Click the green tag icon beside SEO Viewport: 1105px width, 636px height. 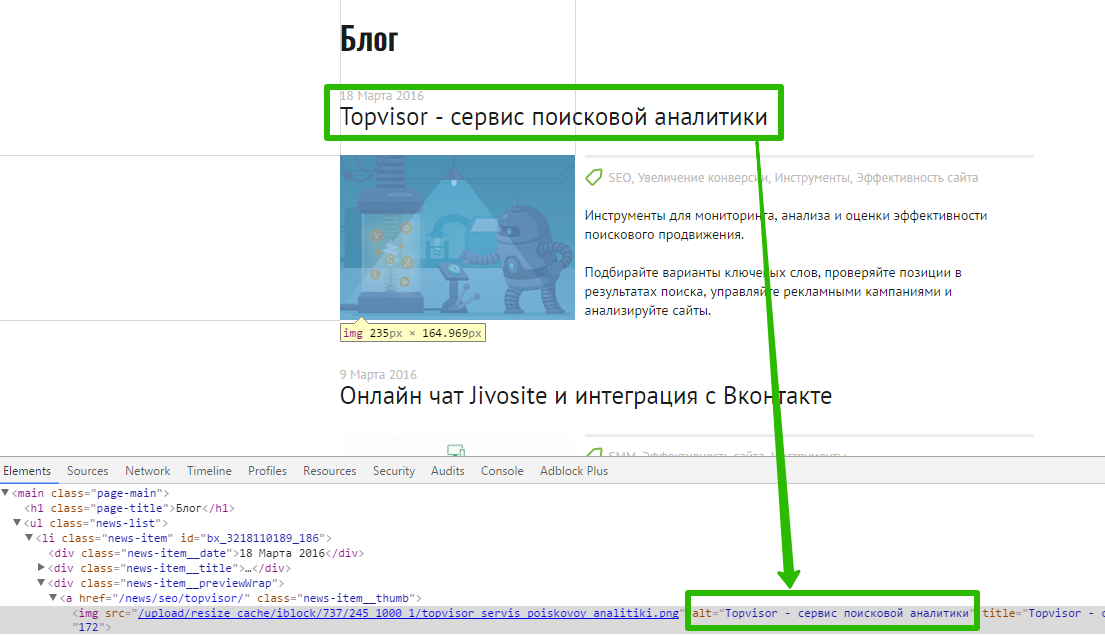click(x=593, y=178)
